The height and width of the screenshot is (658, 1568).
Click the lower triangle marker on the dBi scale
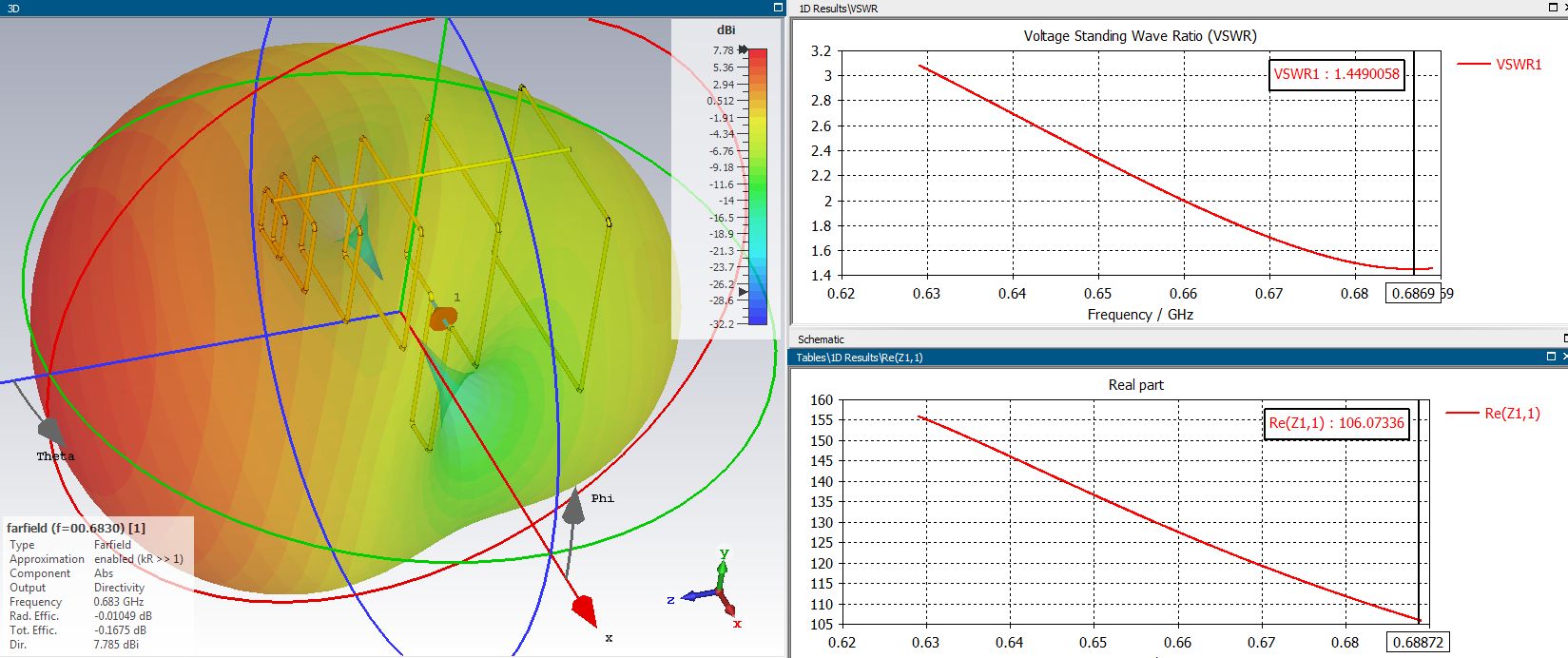click(x=743, y=292)
